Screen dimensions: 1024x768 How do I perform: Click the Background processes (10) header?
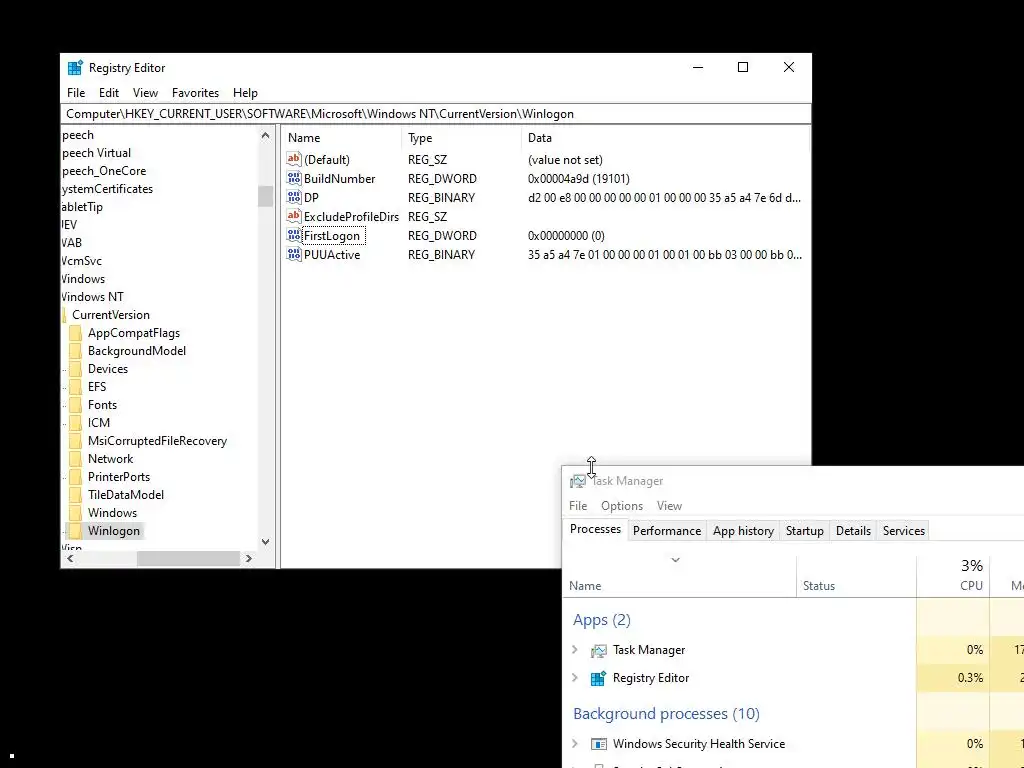tap(666, 713)
